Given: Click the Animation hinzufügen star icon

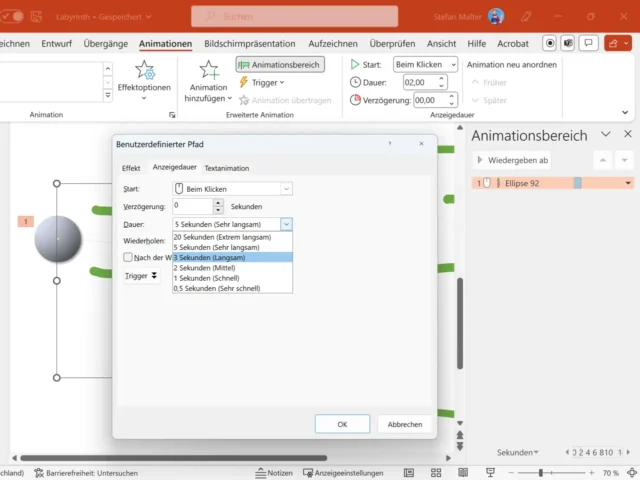Looking at the screenshot, I should point(209,71).
